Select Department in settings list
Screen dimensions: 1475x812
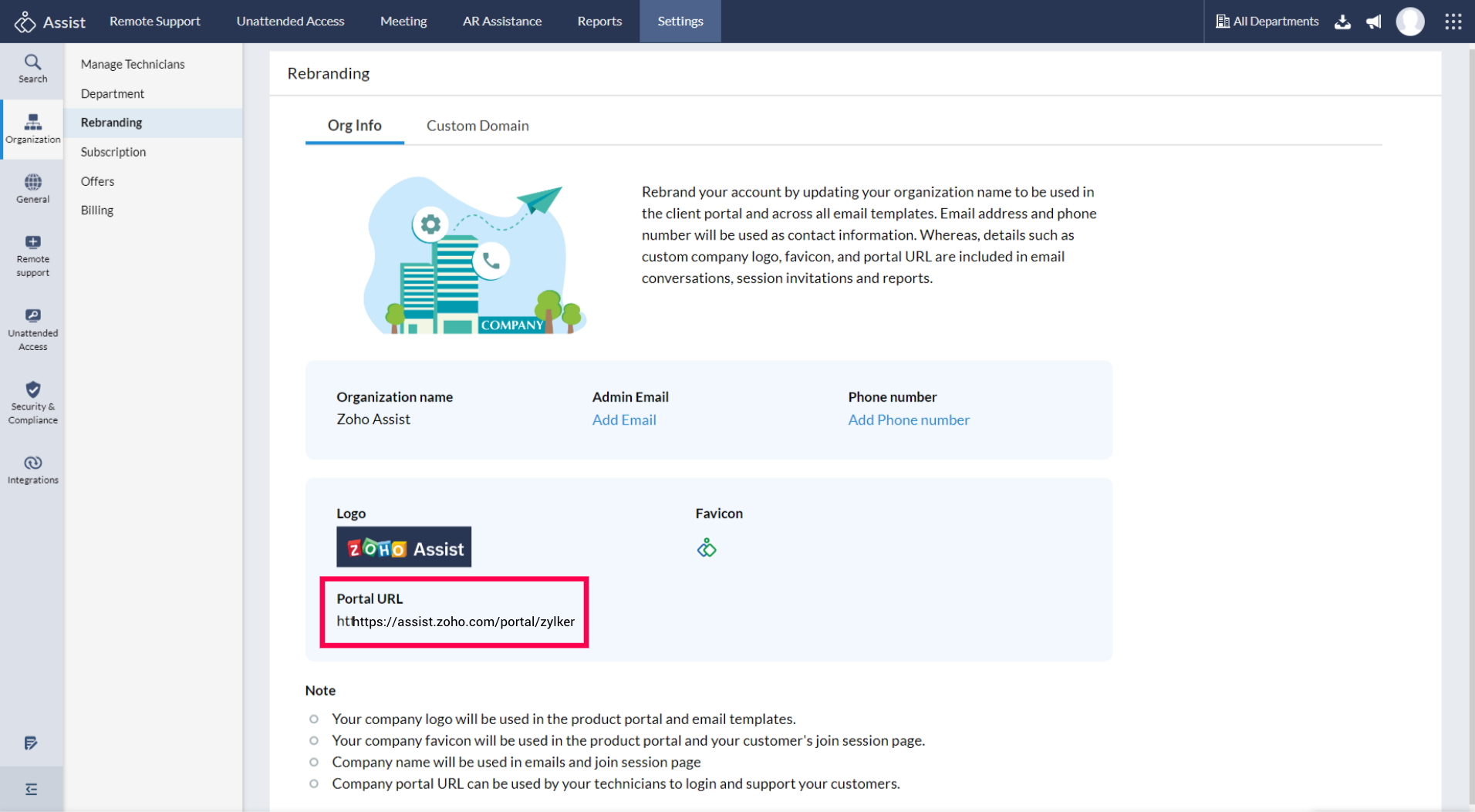coord(113,93)
